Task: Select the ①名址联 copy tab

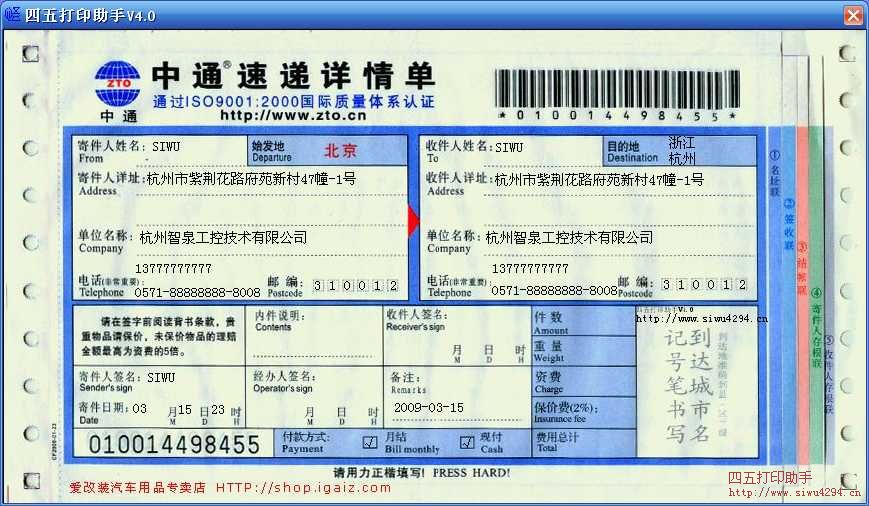Action: click(775, 173)
